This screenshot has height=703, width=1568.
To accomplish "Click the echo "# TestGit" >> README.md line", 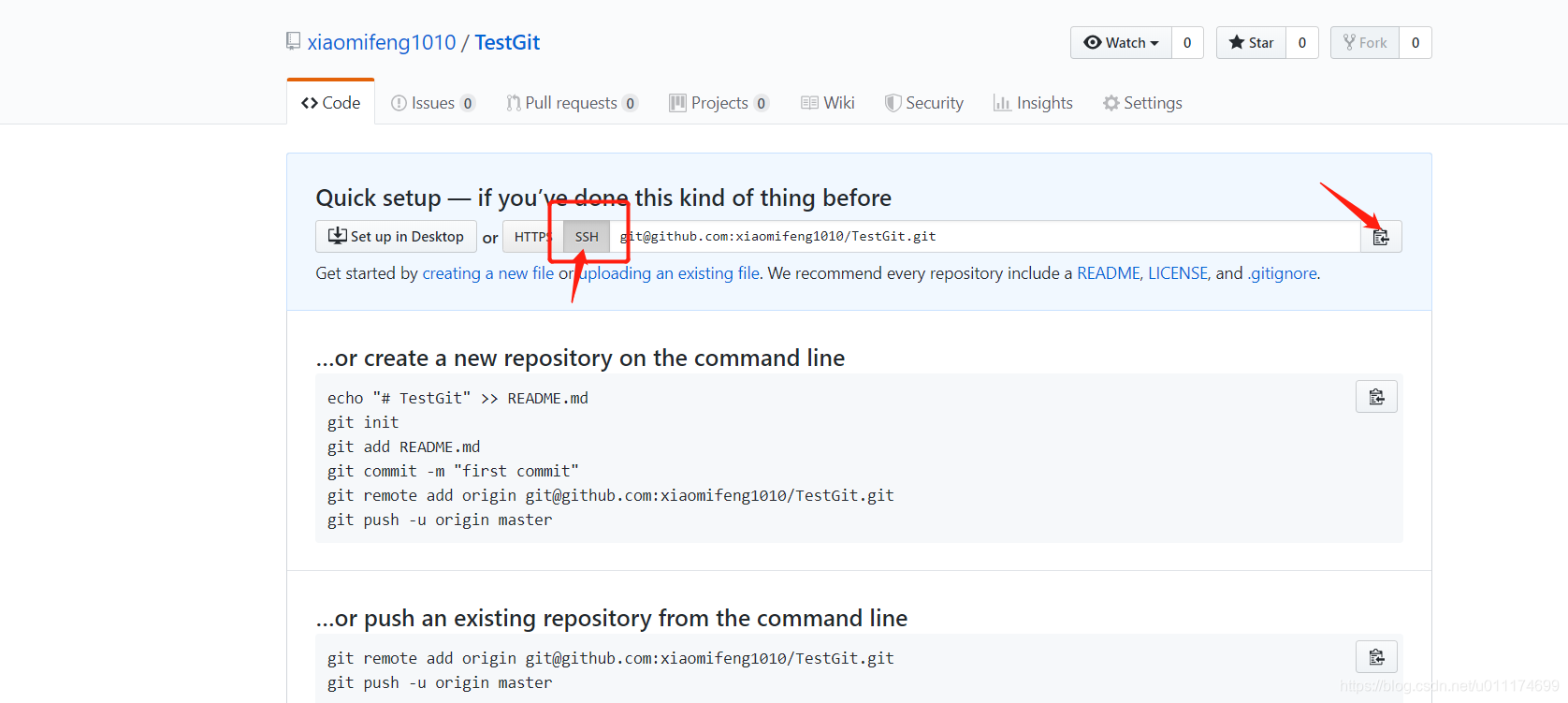I will pos(457,398).
